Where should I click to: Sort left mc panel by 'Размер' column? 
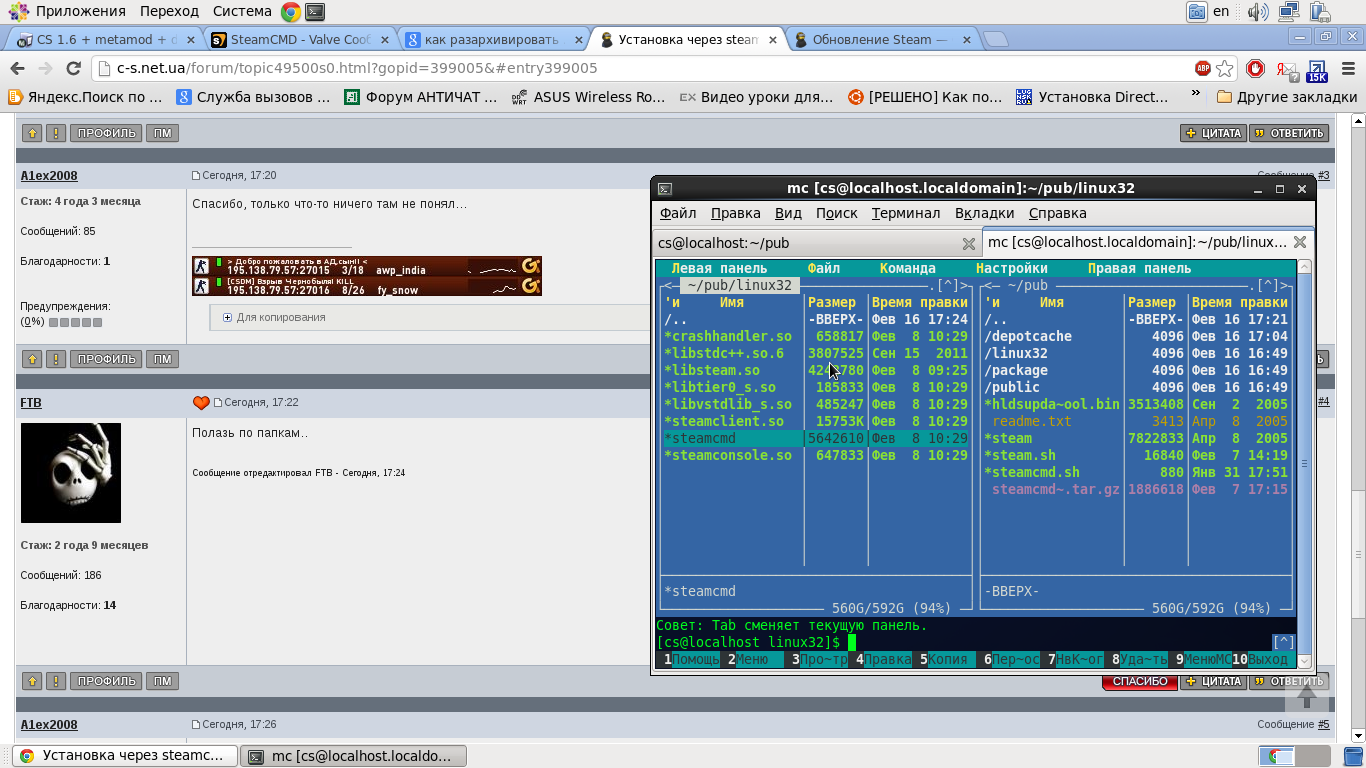coord(832,302)
